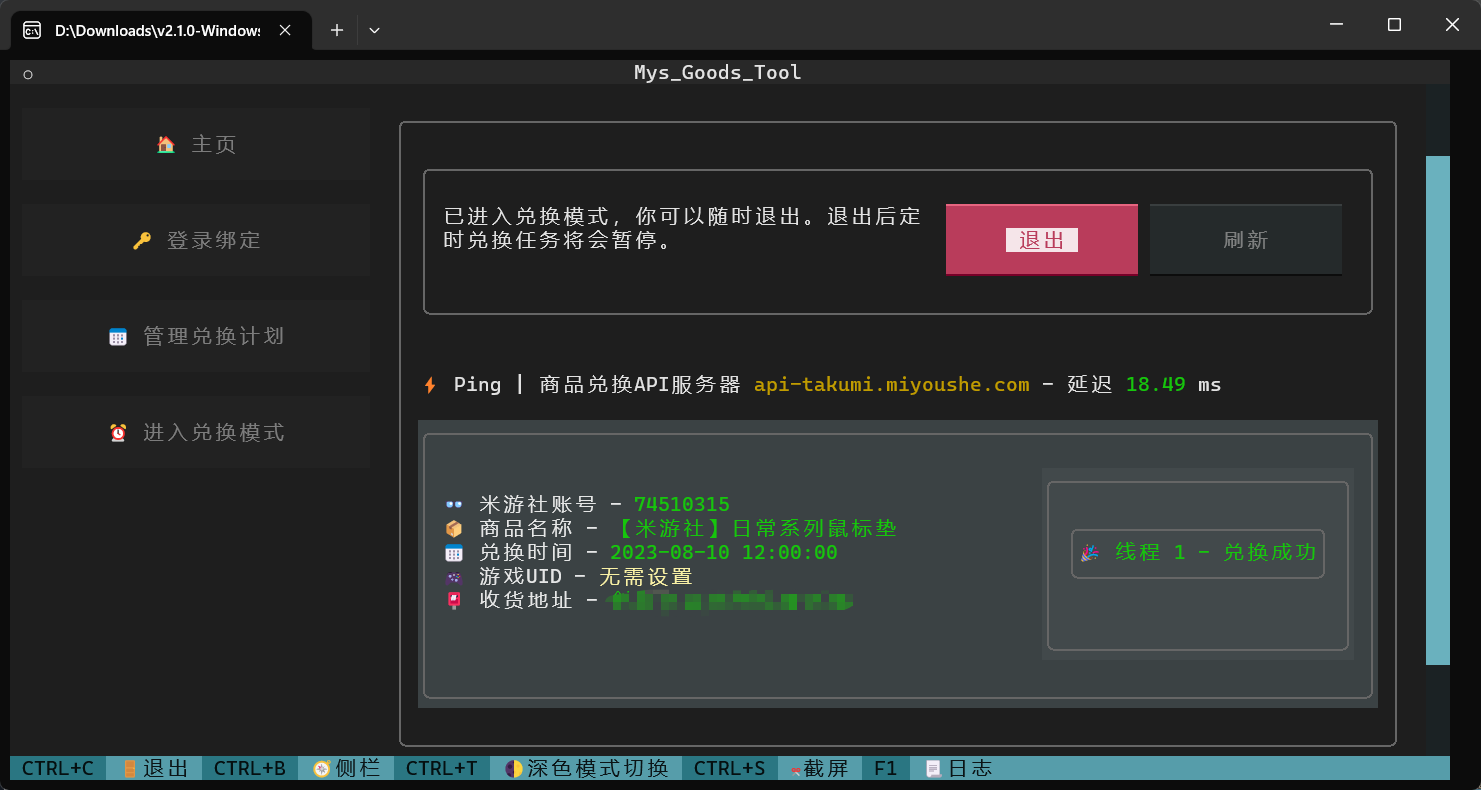Click the log icon beside 日志
This screenshot has height=790, width=1481.
pyautogui.click(x=932, y=768)
